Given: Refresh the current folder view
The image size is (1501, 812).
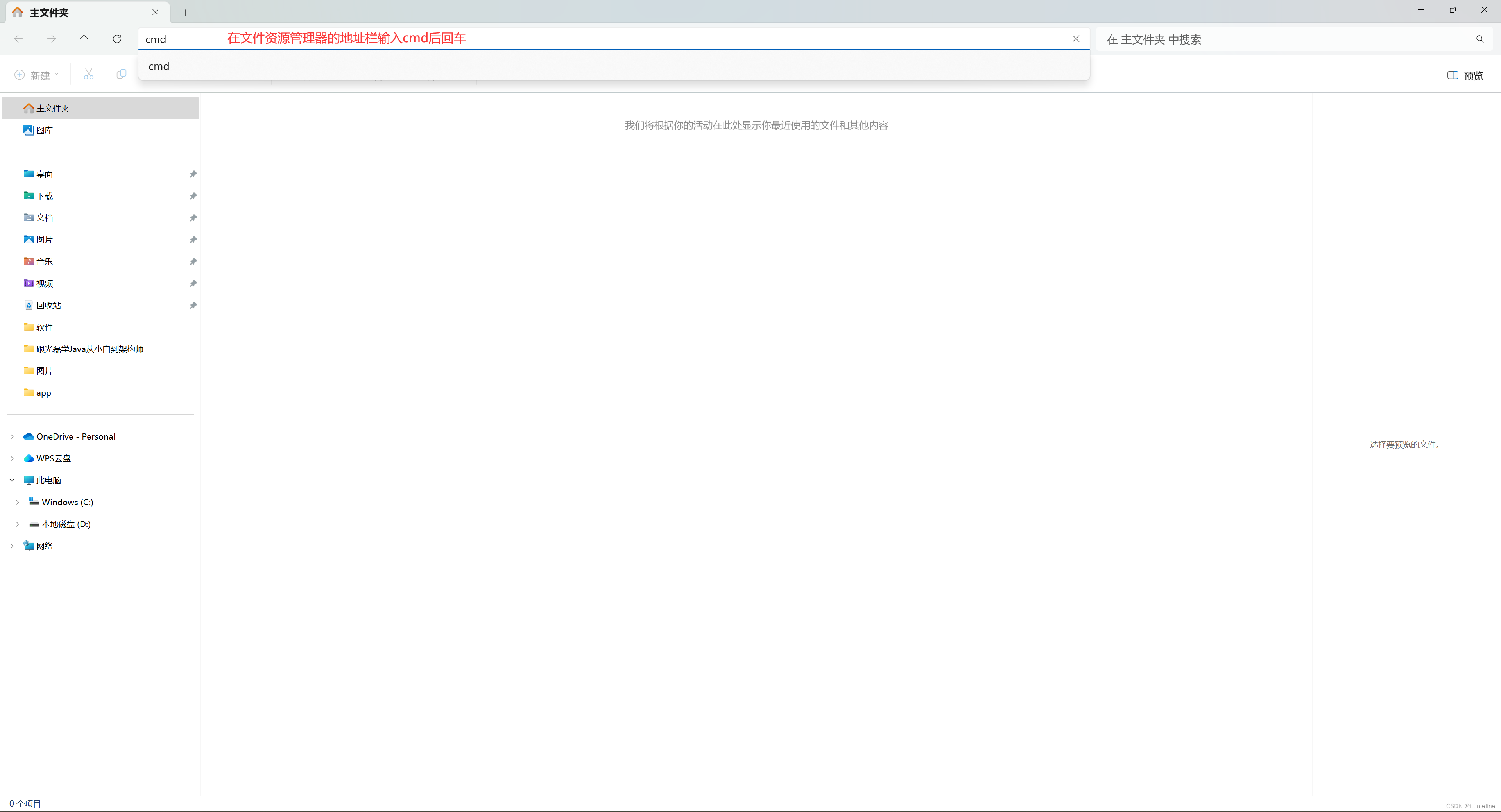Looking at the screenshot, I should coord(117,39).
